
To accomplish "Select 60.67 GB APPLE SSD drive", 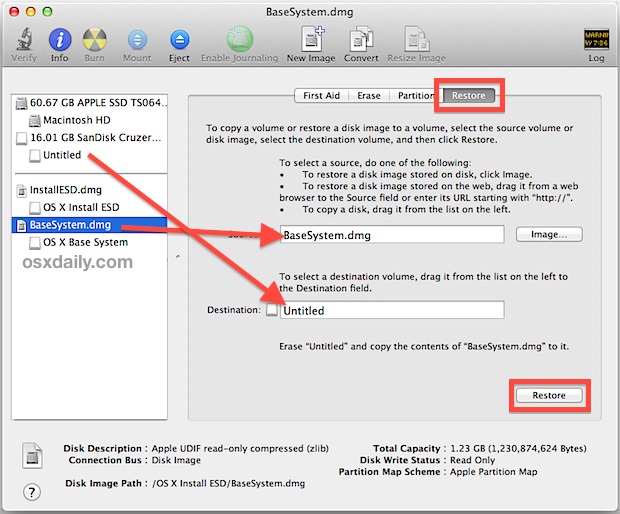I will coord(90,103).
